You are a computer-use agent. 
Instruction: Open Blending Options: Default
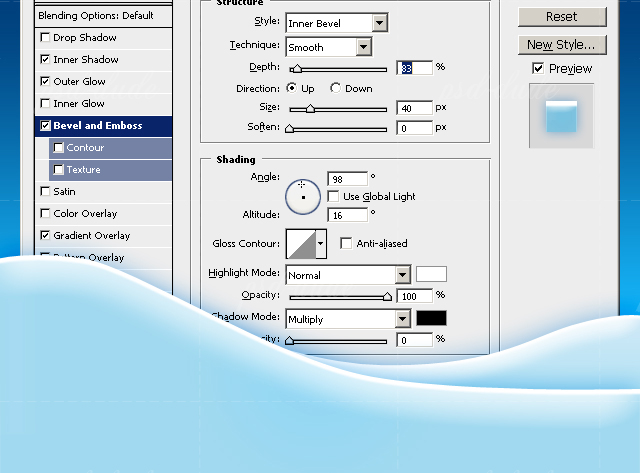pos(103,16)
